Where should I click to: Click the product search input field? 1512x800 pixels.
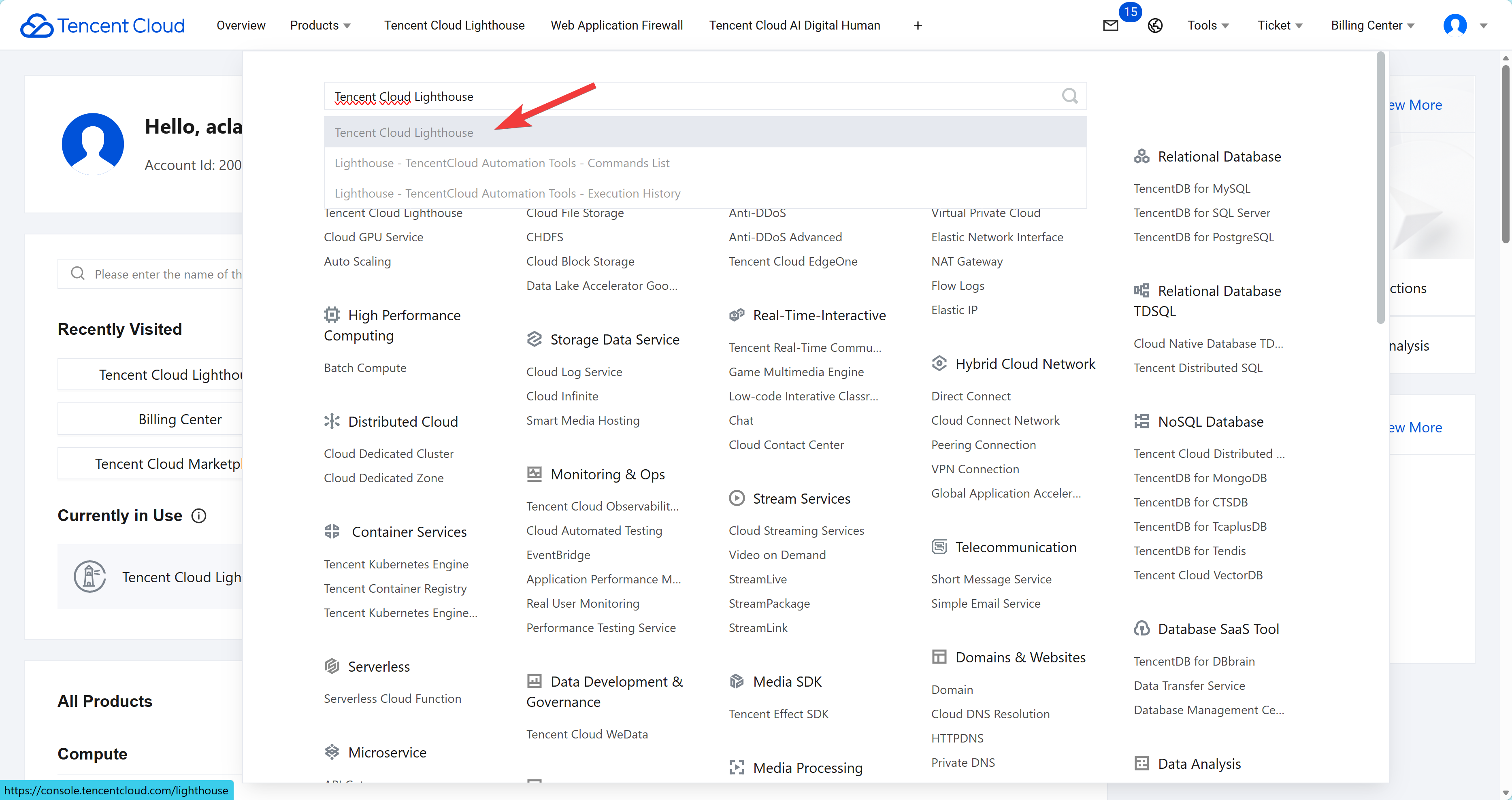pos(705,96)
